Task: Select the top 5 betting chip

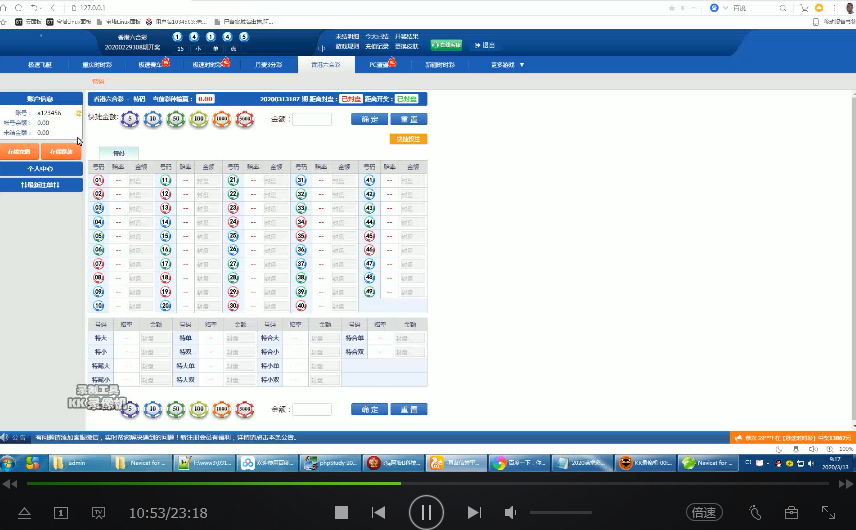Action: point(130,119)
